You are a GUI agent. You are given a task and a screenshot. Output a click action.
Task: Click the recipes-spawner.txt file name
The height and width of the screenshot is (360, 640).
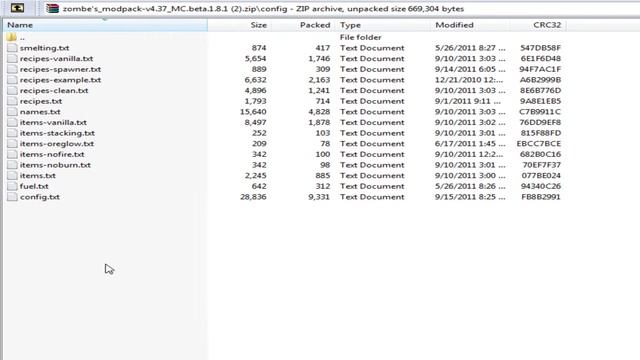(x=60, y=69)
